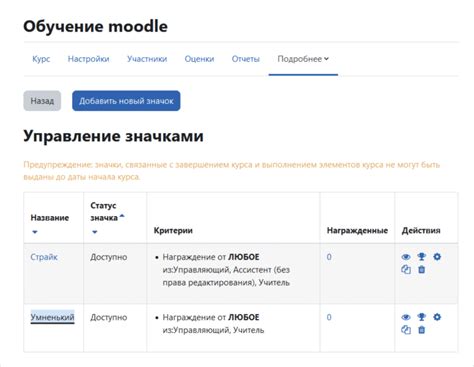This screenshot has height=367, width=474.
Task: Open the Курс tab
Action: pos(41,59)
